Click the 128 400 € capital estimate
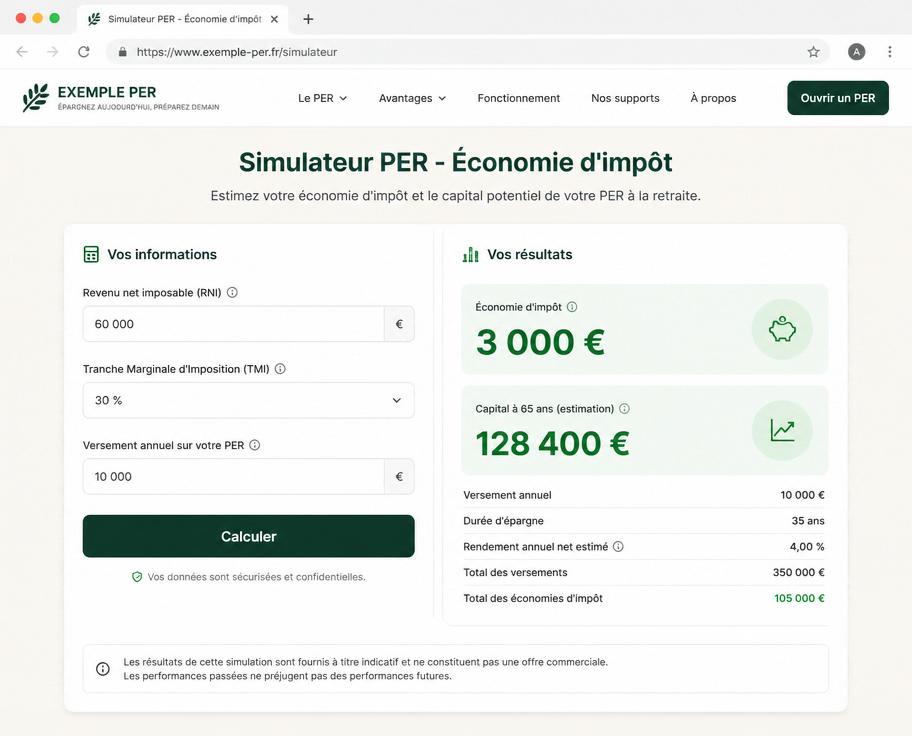The height and width of the screenshot is (736, 912). coord(553,443)
